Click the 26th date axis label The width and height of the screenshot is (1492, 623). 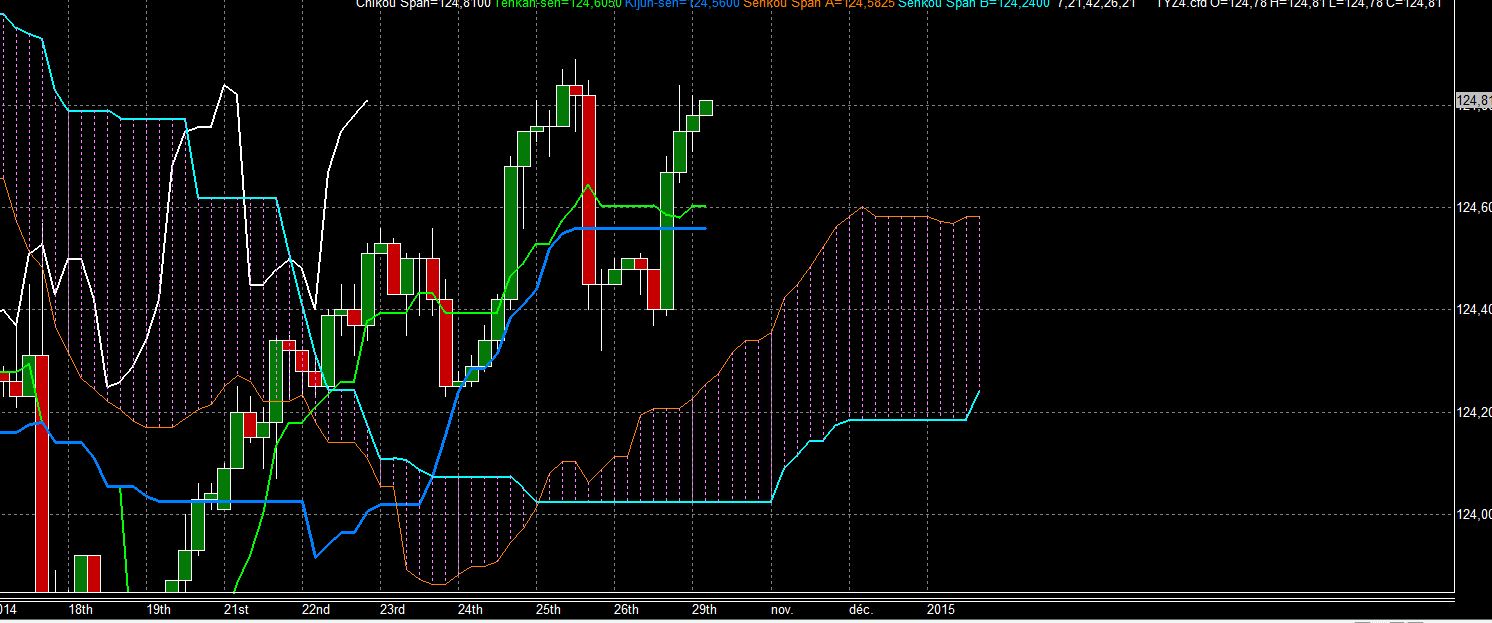pos(626,609)
